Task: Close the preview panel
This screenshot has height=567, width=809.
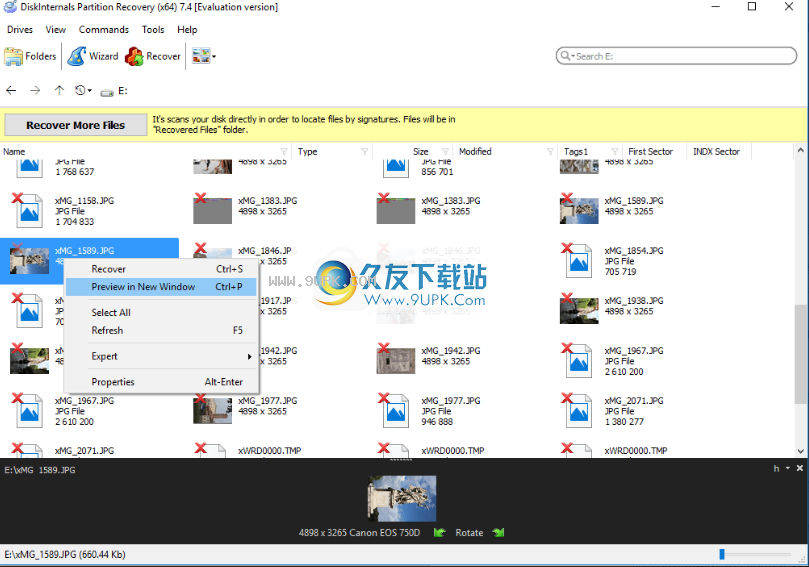Action: click(x=800, y=468)
